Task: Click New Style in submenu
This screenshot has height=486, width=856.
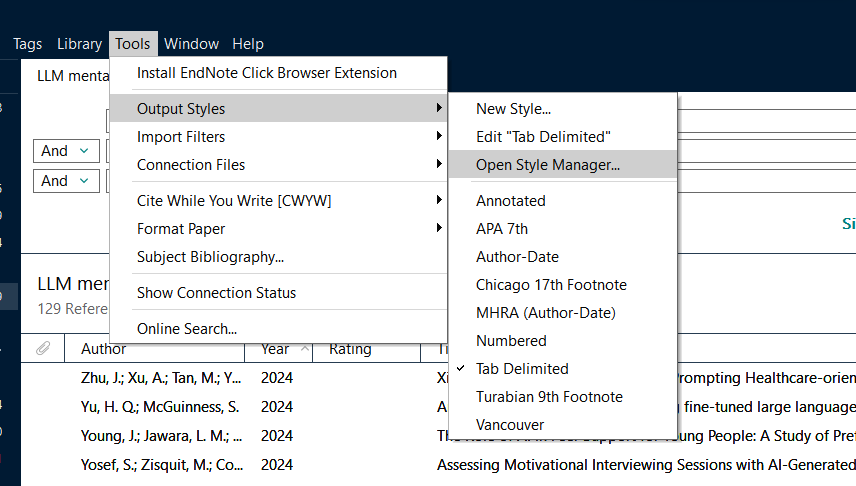Action: [513, 109]
